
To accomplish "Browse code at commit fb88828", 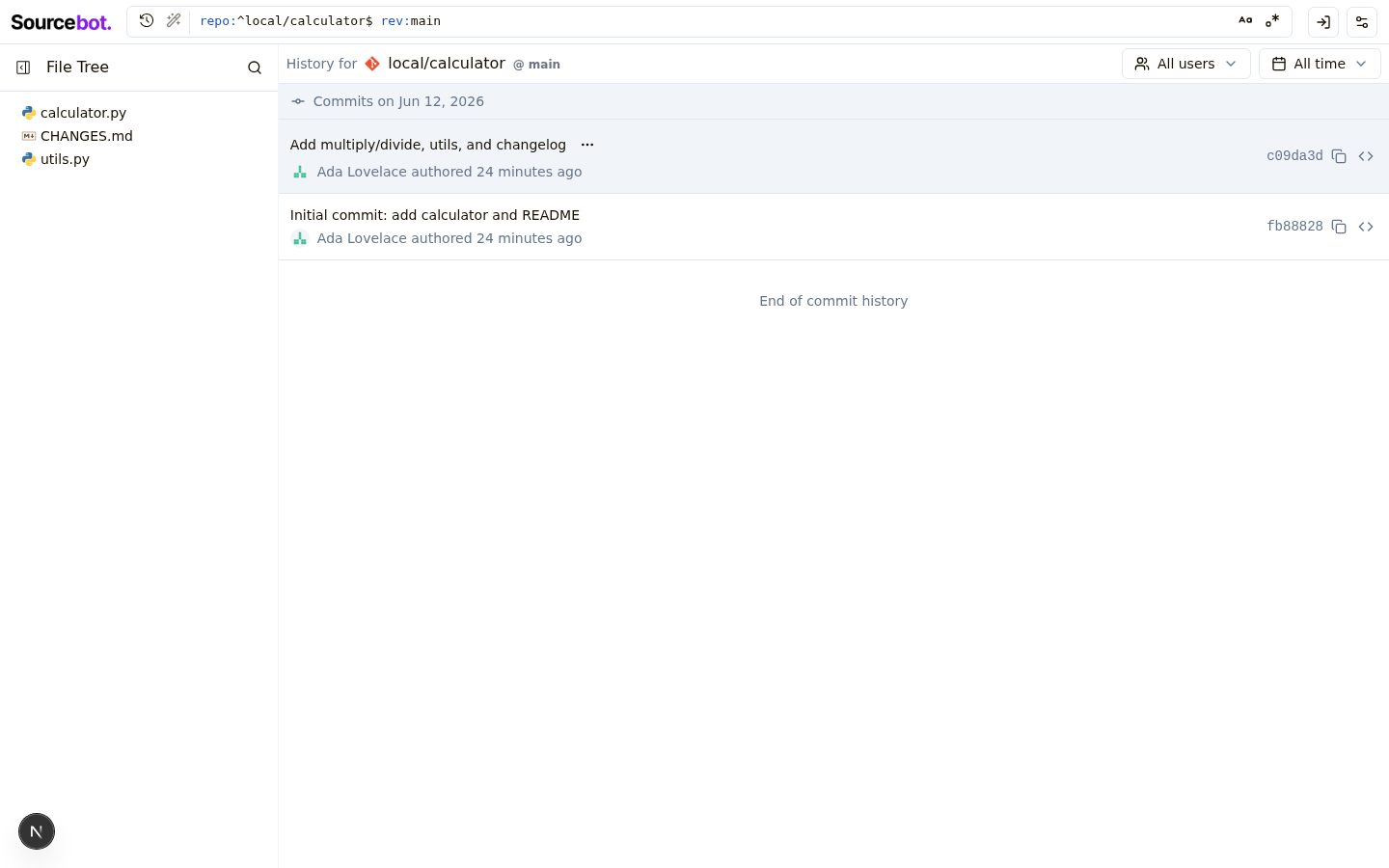I will [x=1366, y=227].
